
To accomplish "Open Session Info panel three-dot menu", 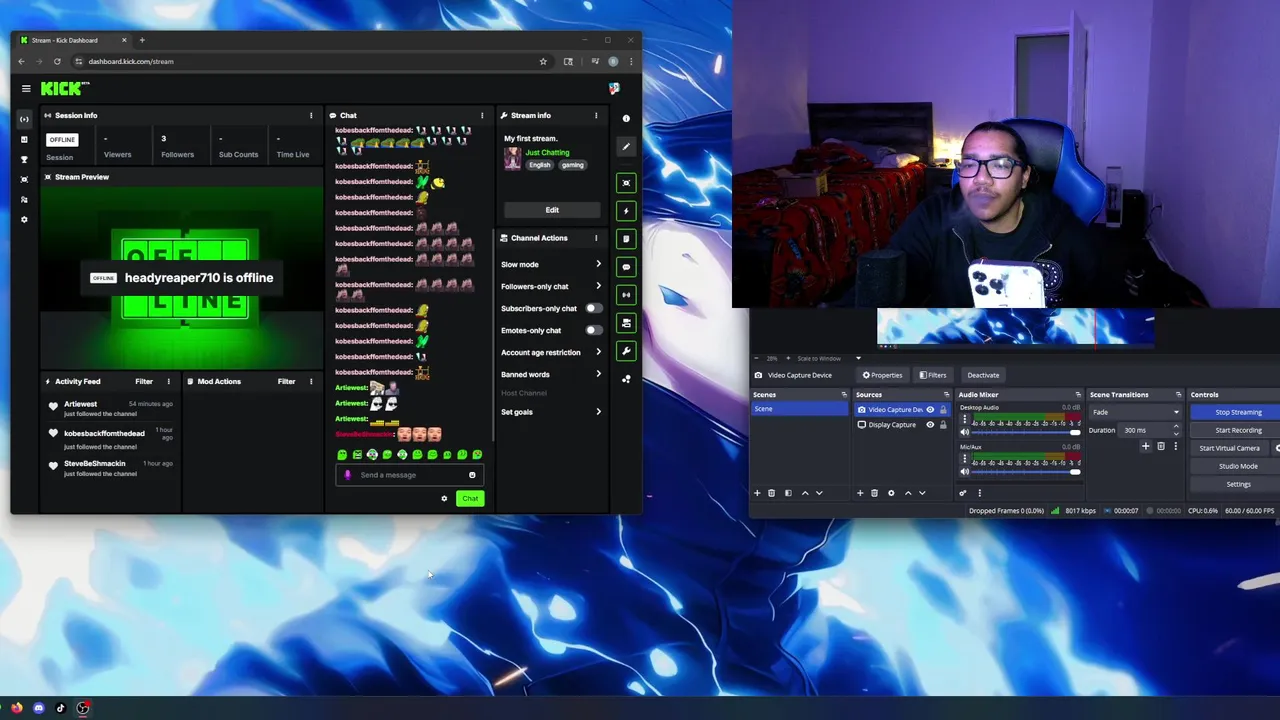I will click(311, 115).
